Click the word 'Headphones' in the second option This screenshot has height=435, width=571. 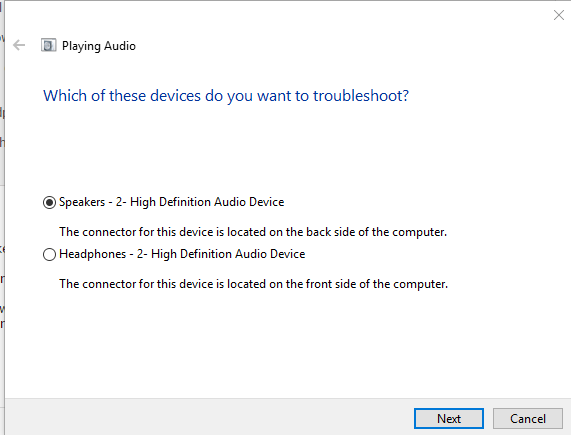(x=92, y=254)
